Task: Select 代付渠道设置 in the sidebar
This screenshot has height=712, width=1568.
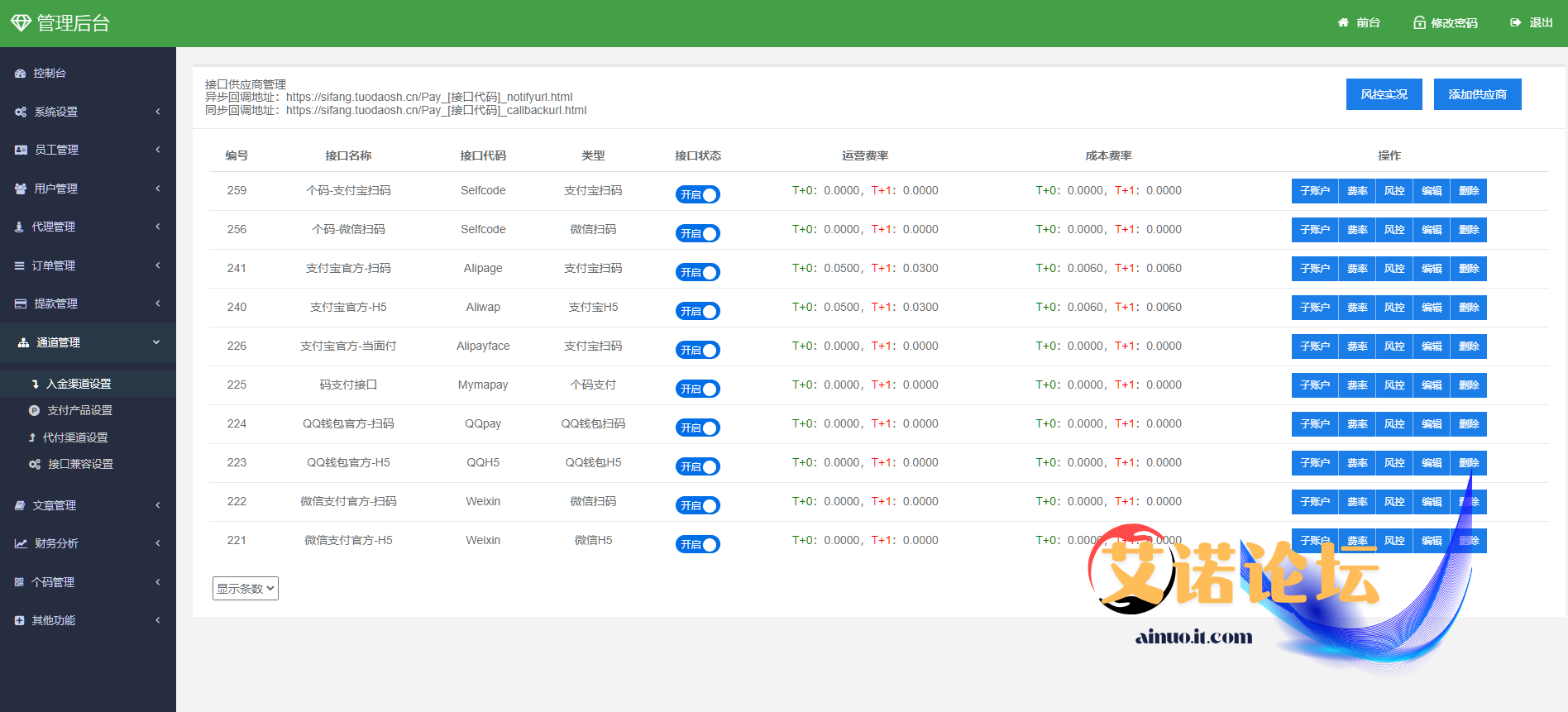Action: (75, 437)
